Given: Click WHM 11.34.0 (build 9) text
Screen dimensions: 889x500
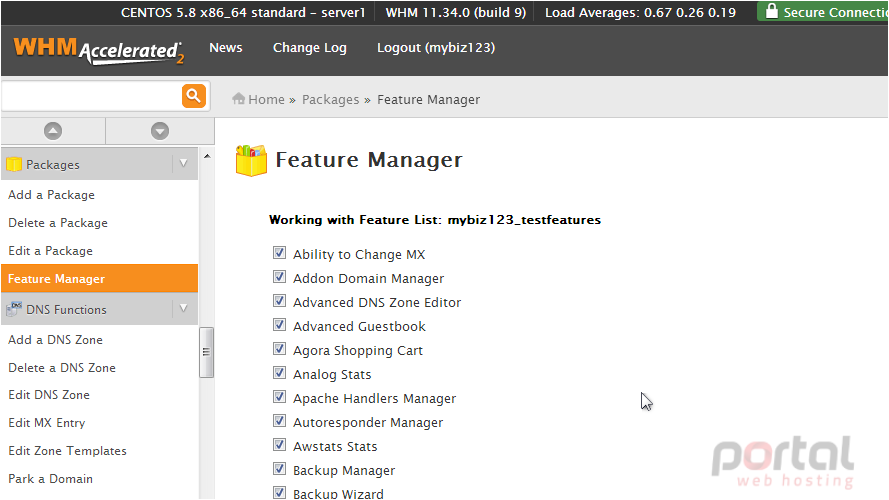Looking at the screenshot, I should pos(456,12).
